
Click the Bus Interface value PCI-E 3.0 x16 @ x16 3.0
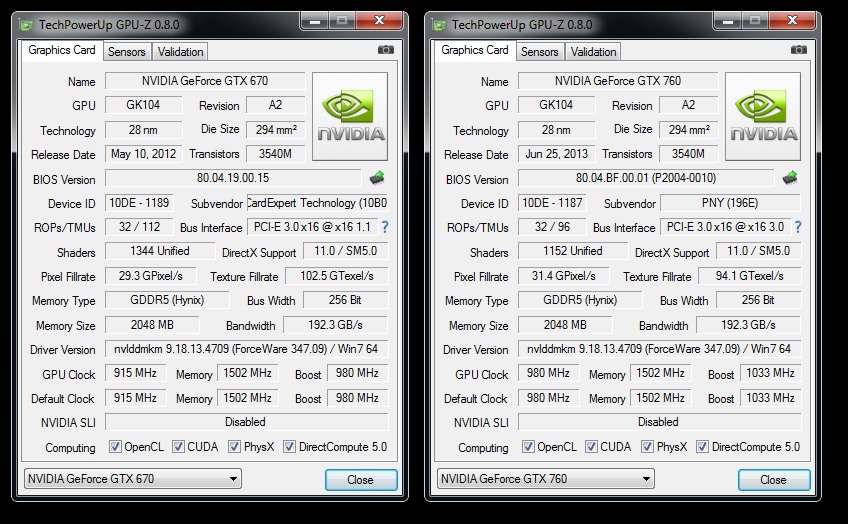pos(726,227)
